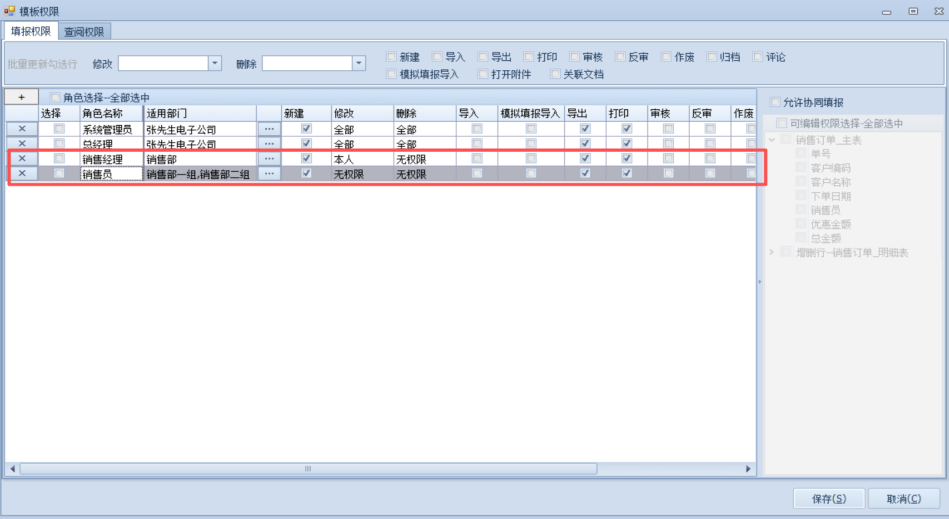The width and height of the screenshot is (949, 519).
Task: Click the 销售员 role name cell
Action: (110, 174)
